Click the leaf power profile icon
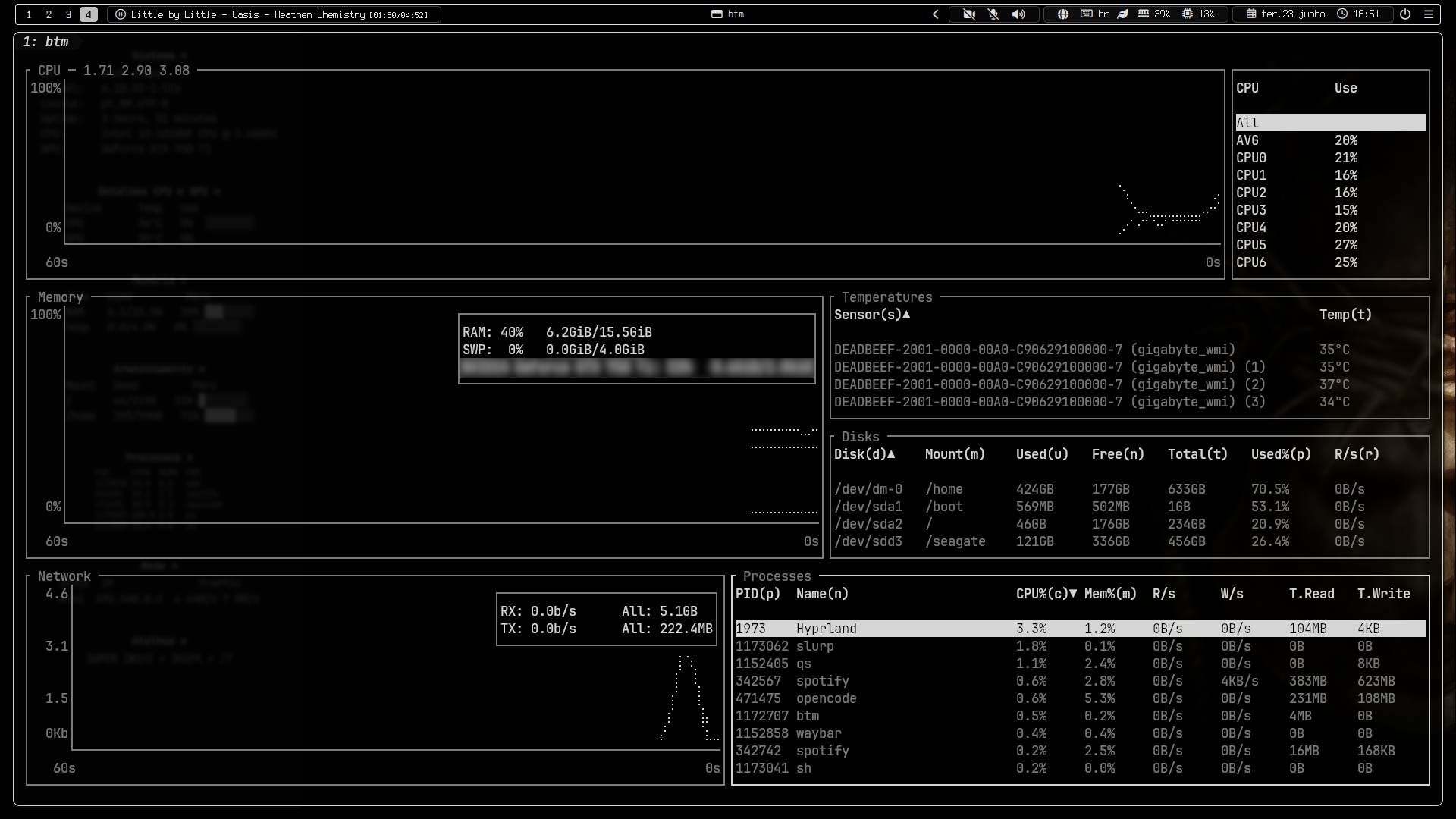The image size is (1456, 819). click(1123, 14)
